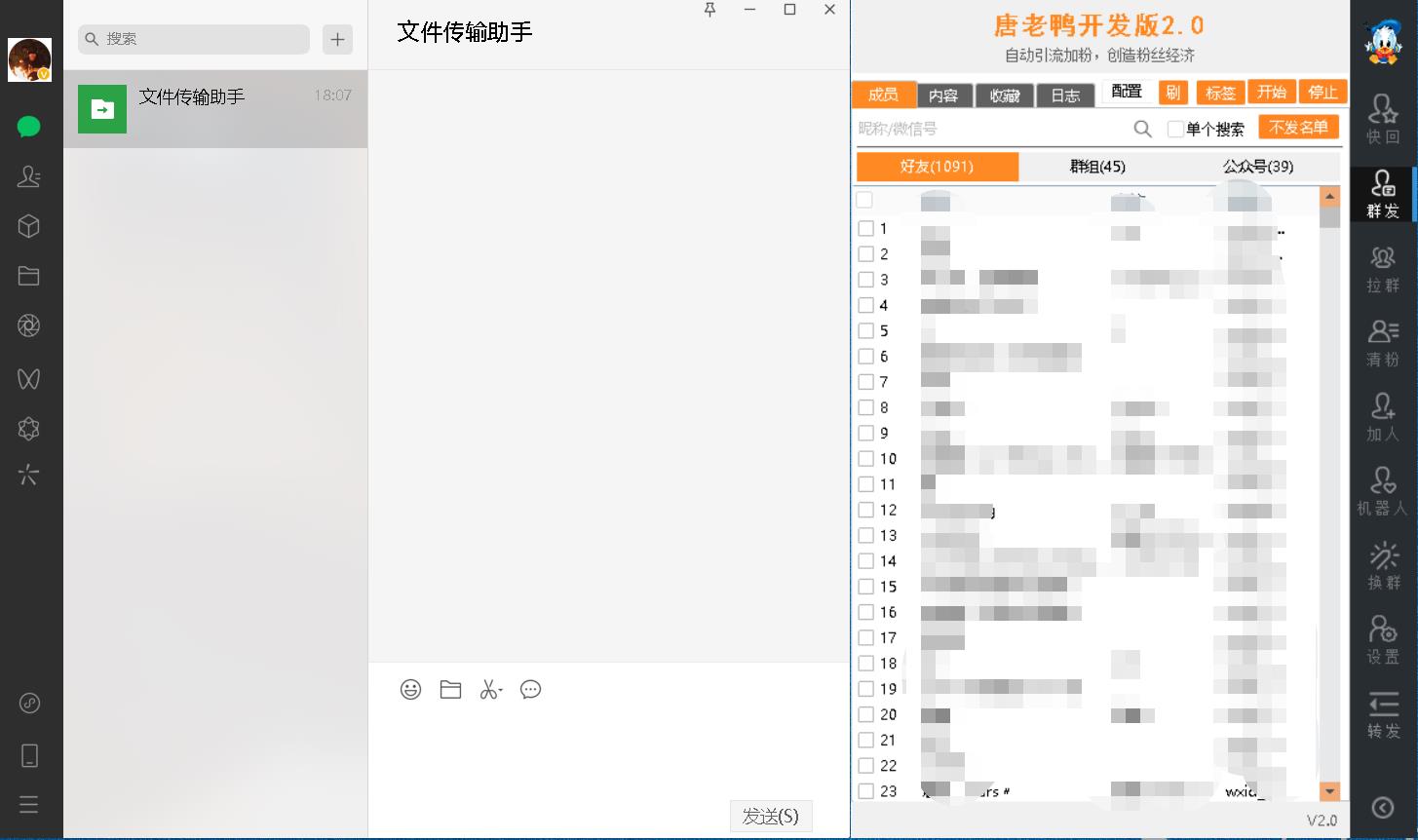
Task: Open the 加人 add people icon in the right sidebar
Action: pyautogui.click(x=1383, y=417)
